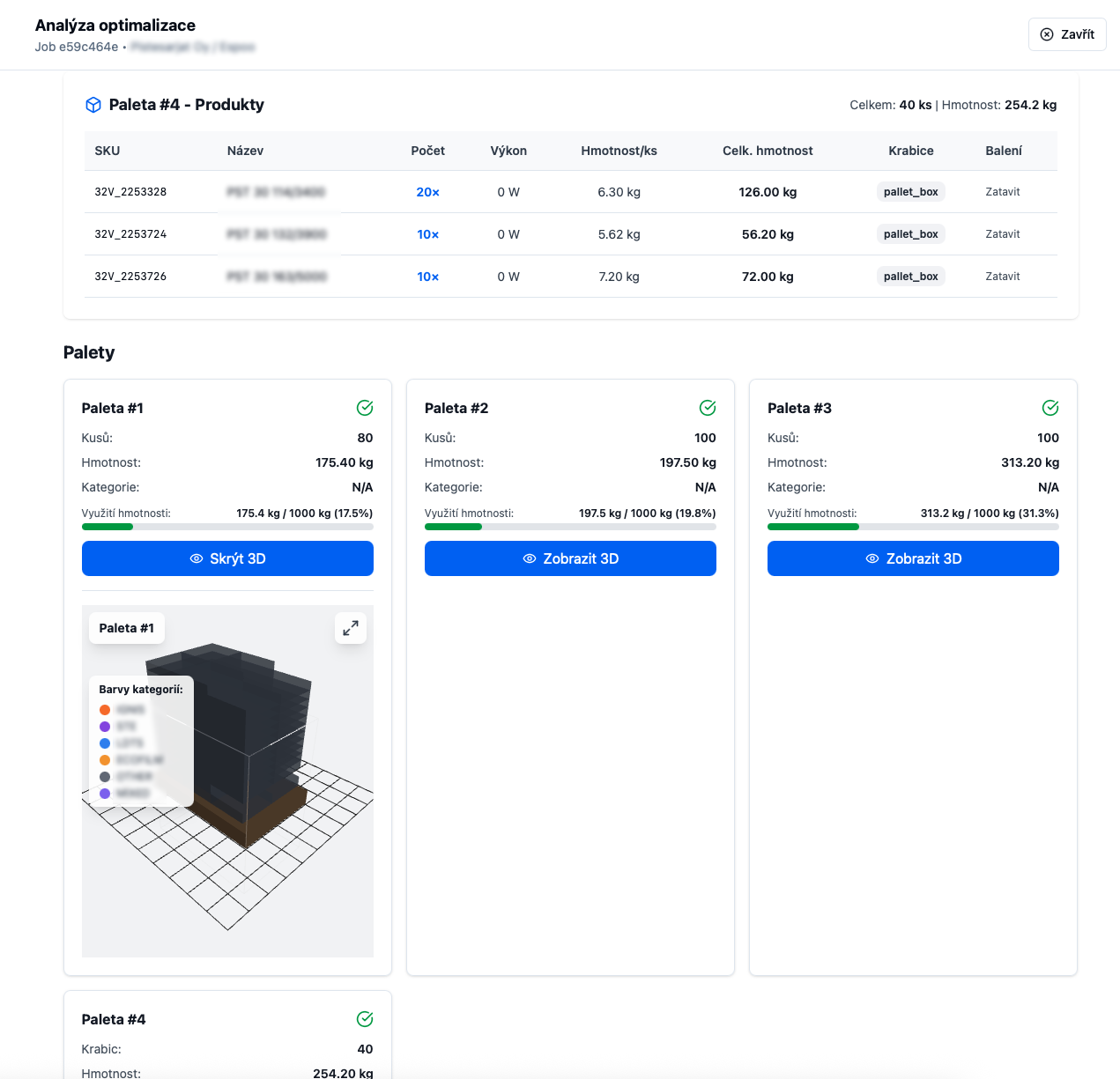Click the Analýza optimalizace title
This screenshot has width=1120, height=1079.
[115, 26]
